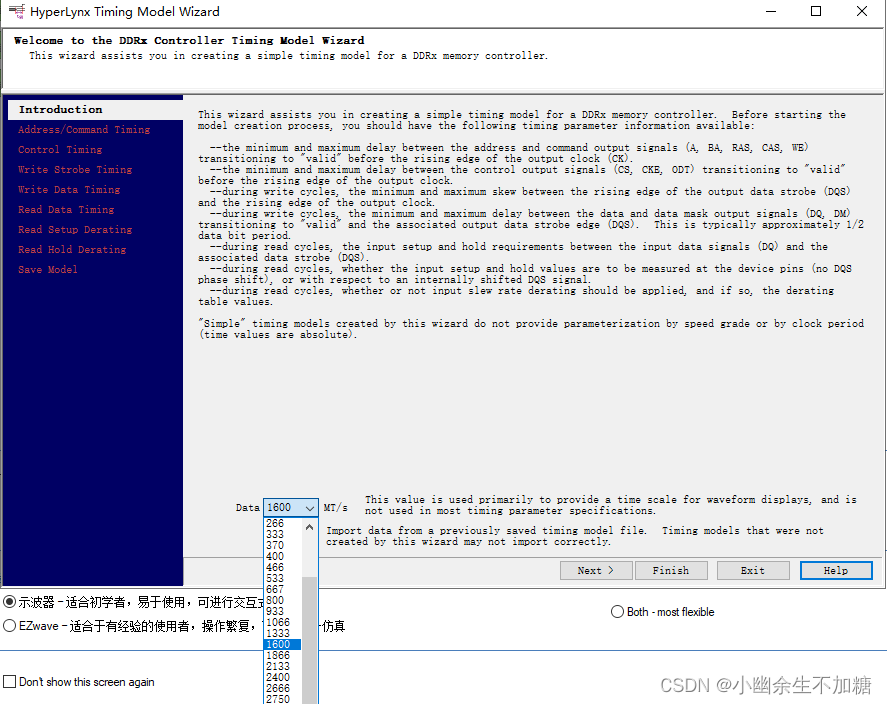887x704 pixels.
Task: Choose 466 MT/s data rate option
Action: click(x=282, y=567)
